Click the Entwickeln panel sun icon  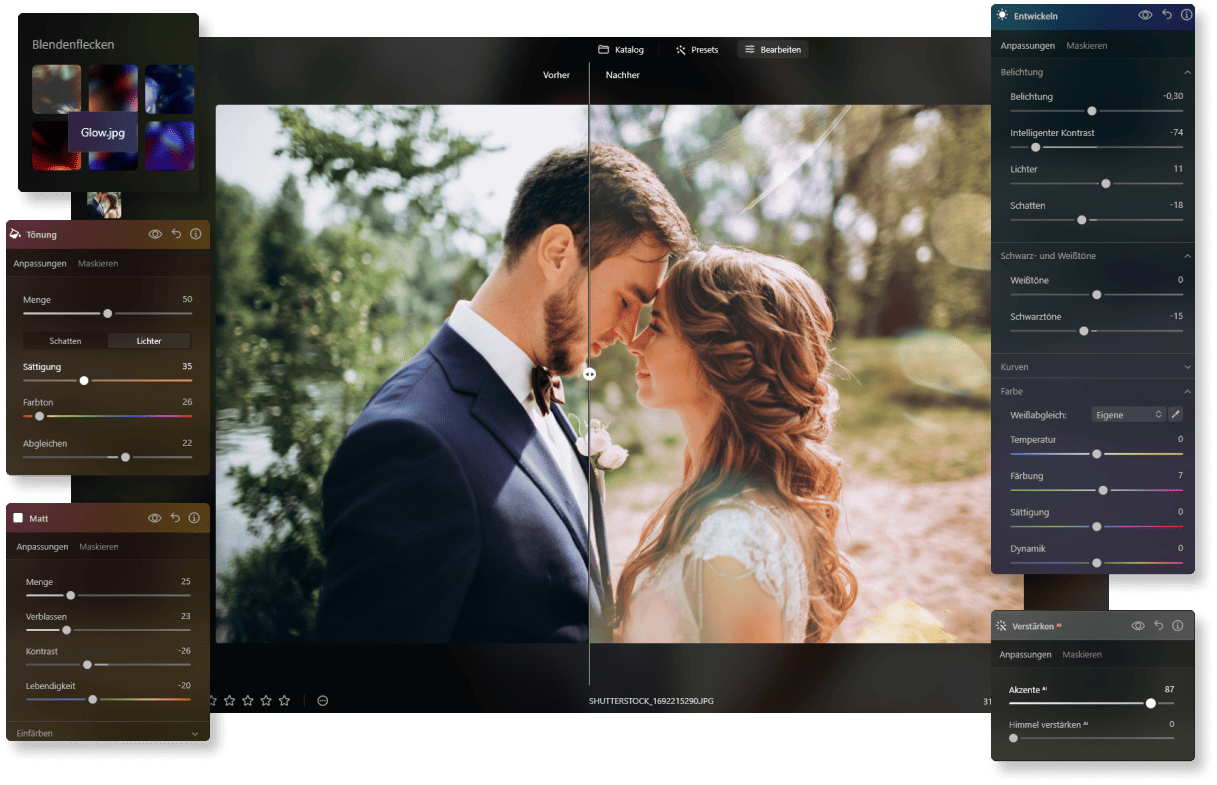click(1001, 15)
